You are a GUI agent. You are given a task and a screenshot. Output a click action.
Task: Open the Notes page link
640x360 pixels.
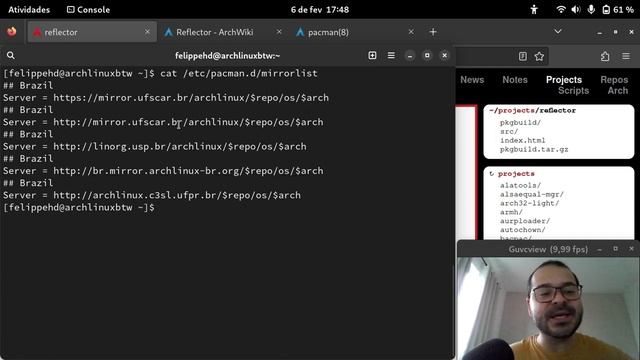click(515, 80)
